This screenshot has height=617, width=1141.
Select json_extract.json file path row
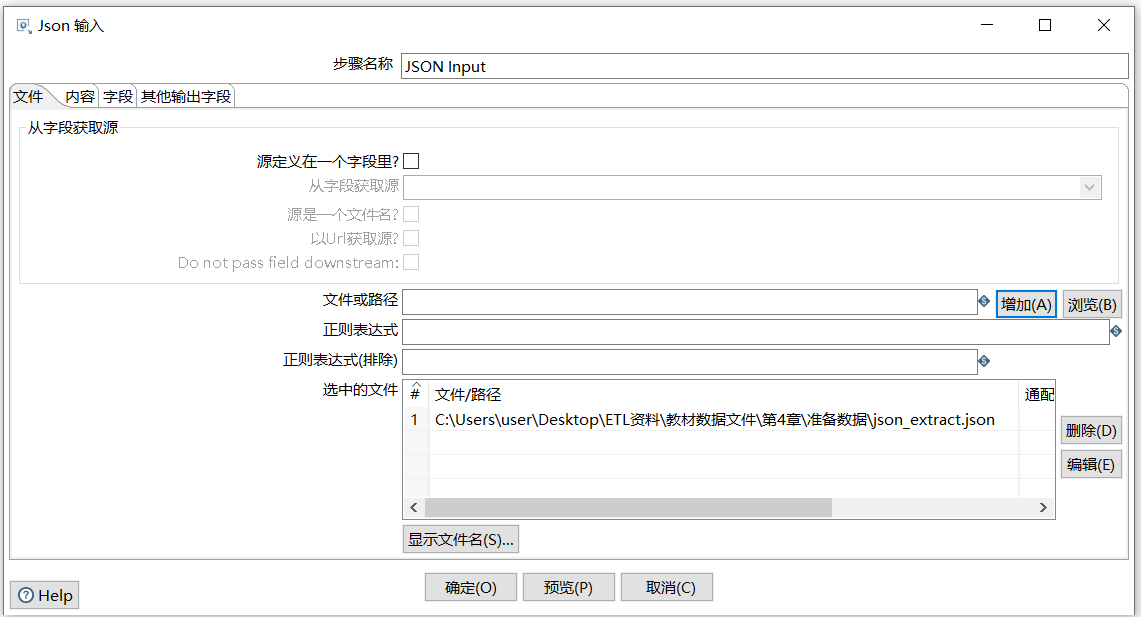coord(714,420)
